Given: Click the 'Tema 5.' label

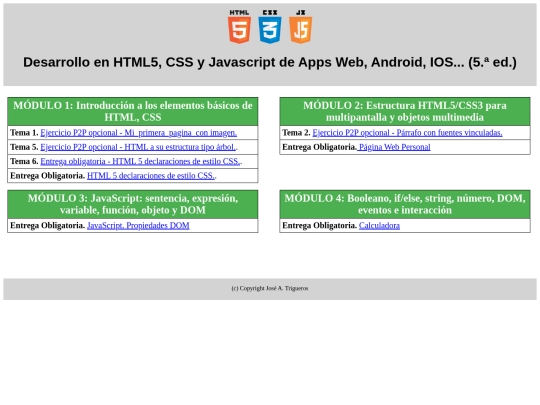Looking at the screenshot, I should tap(24, 147).
